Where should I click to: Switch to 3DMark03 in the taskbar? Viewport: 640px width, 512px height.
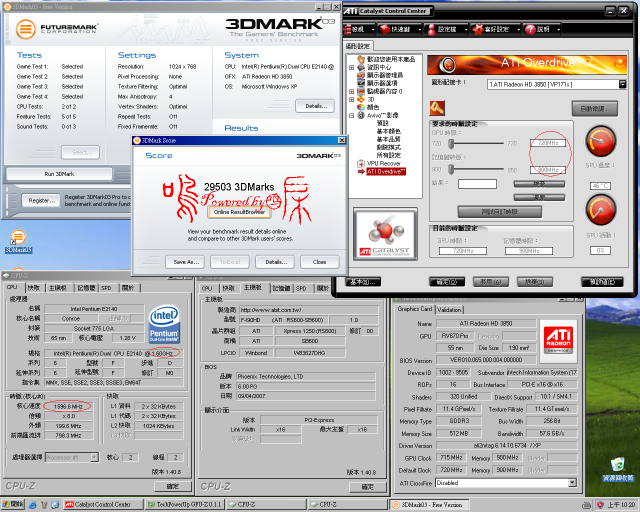tap(429, 505)
